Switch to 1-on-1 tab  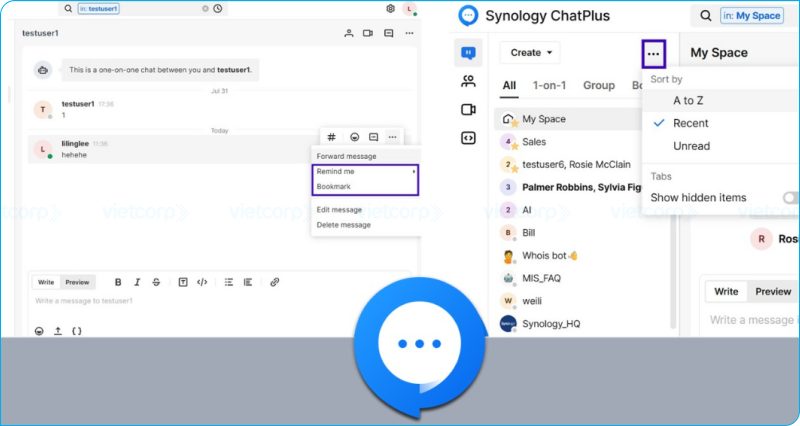[549, 85]
